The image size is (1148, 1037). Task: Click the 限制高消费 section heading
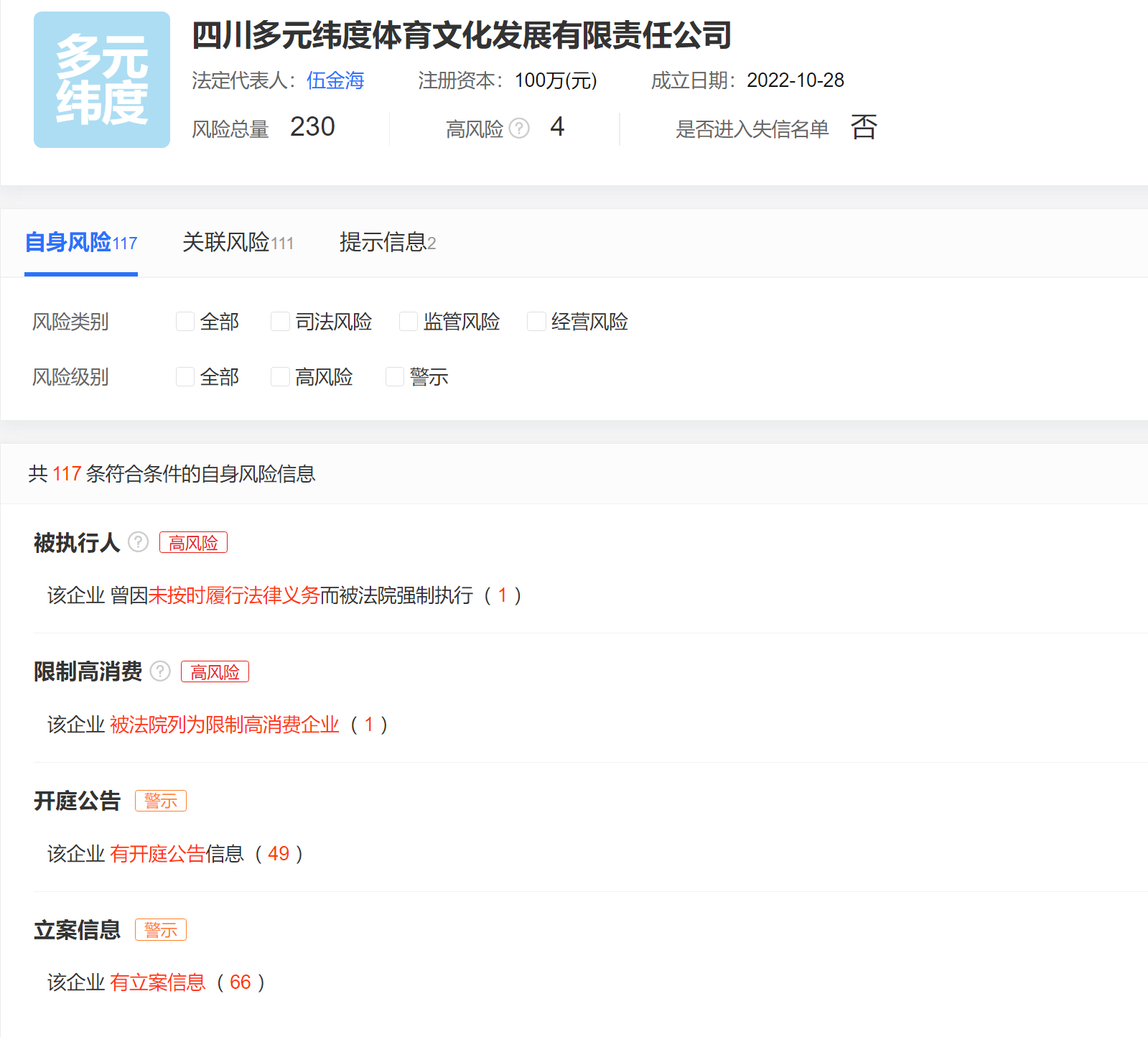(x=88, y=671)
